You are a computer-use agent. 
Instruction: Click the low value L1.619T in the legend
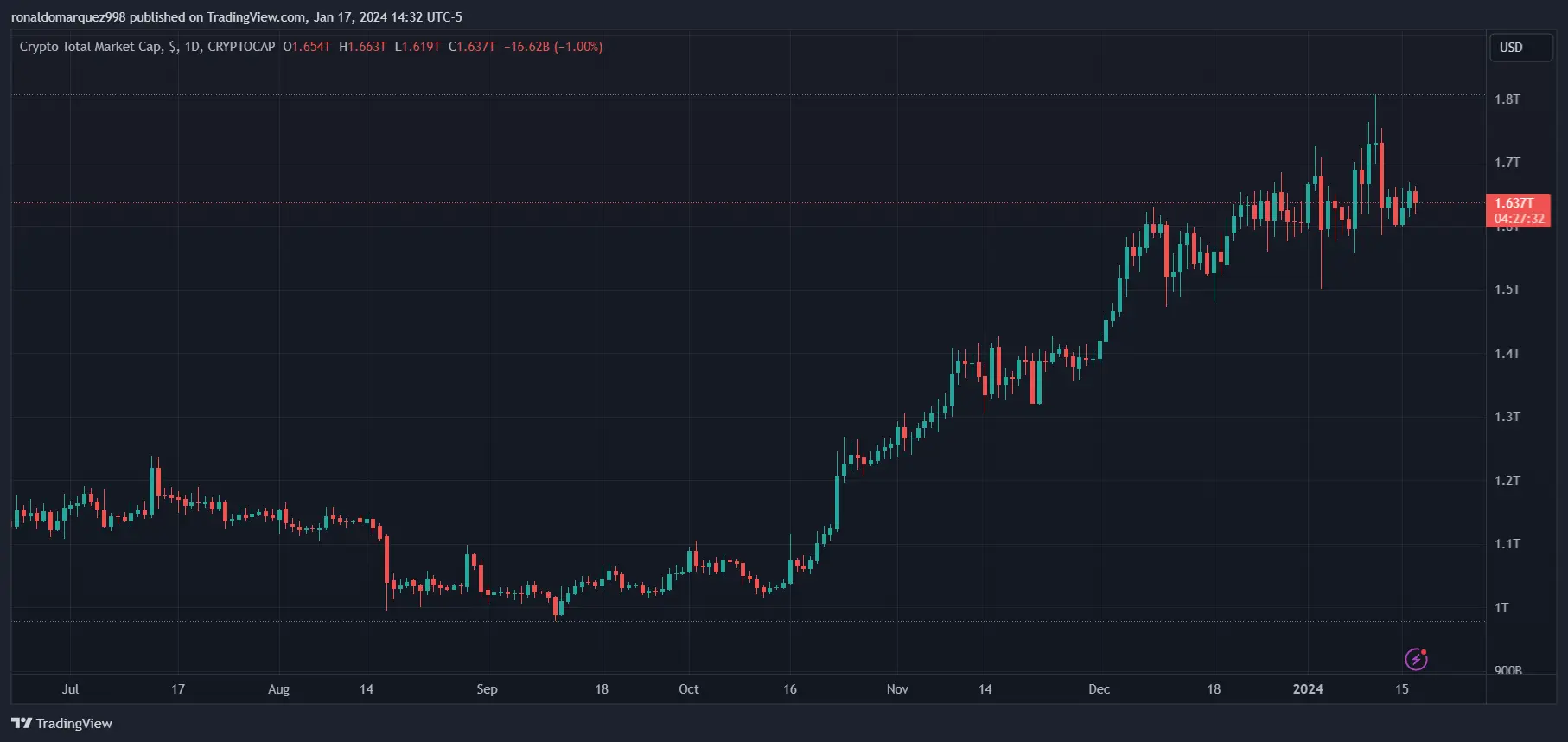pos(417,47)
